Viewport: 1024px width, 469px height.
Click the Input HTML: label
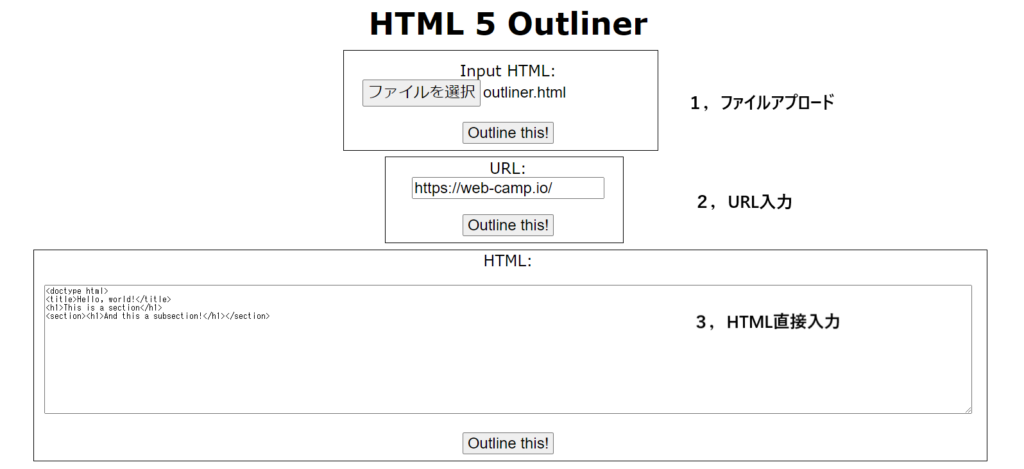507,71
